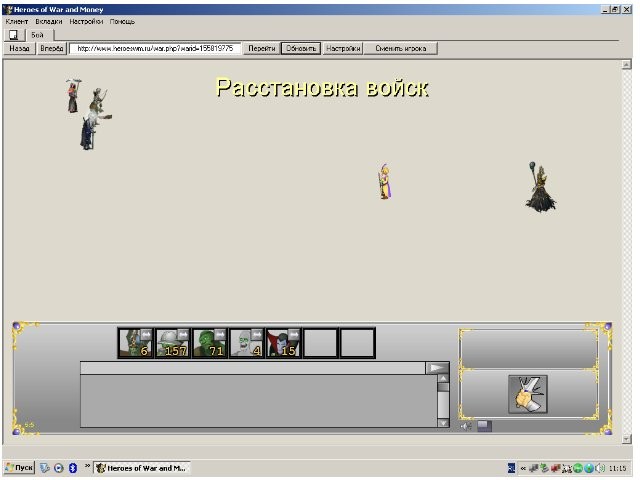640x480 pixels.
Task: Click the dark hooded necromancer with staff
Action: 540,187
